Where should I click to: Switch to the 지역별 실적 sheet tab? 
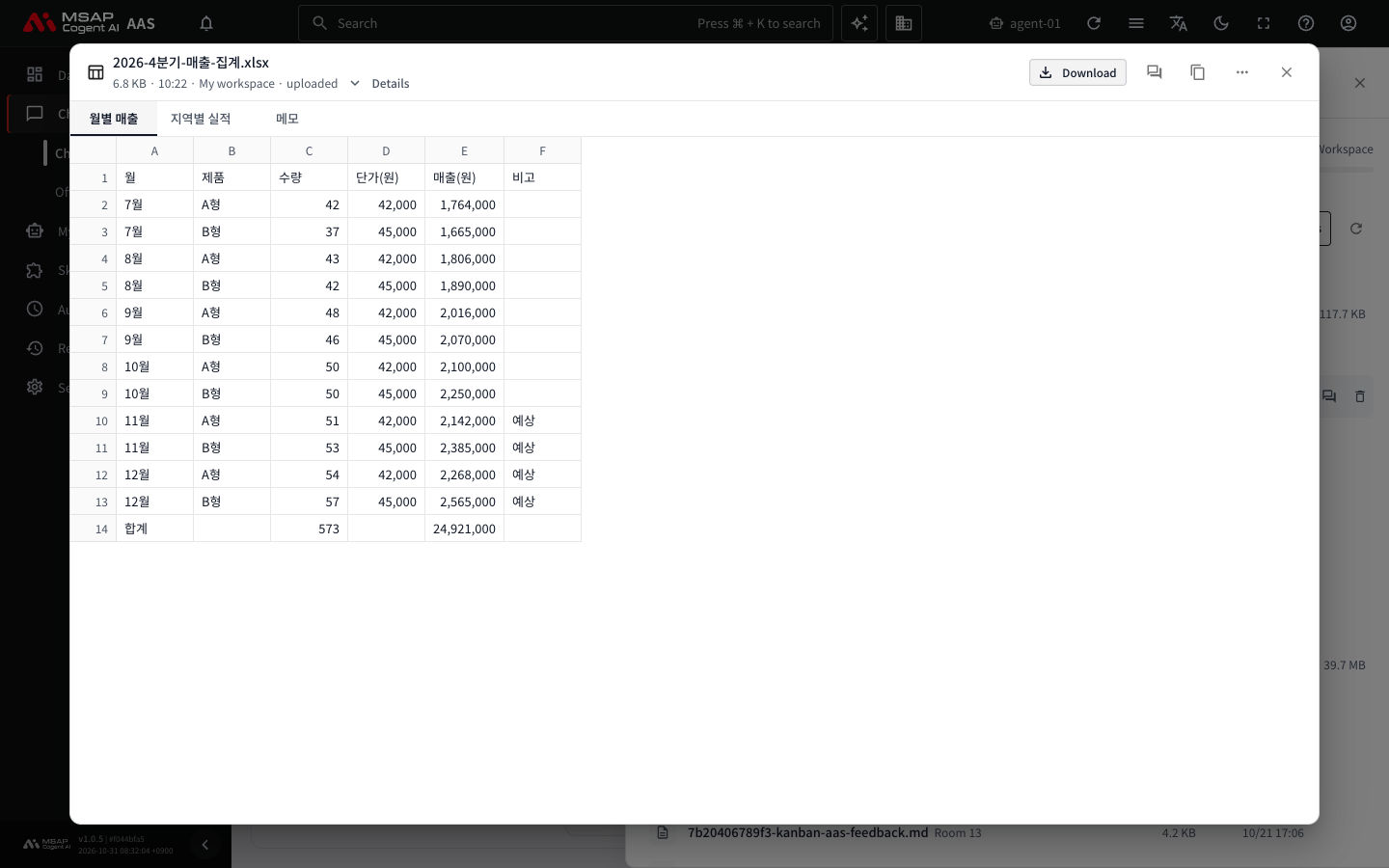click(x=201, y=119)
